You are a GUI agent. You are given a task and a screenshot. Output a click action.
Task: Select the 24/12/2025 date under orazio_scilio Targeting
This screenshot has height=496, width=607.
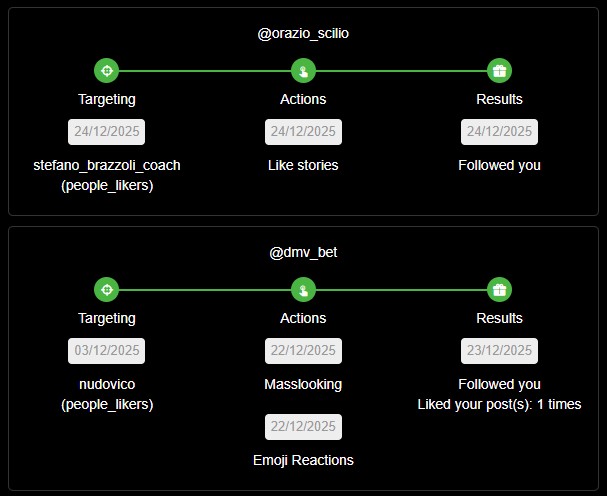tap(106, 132)
